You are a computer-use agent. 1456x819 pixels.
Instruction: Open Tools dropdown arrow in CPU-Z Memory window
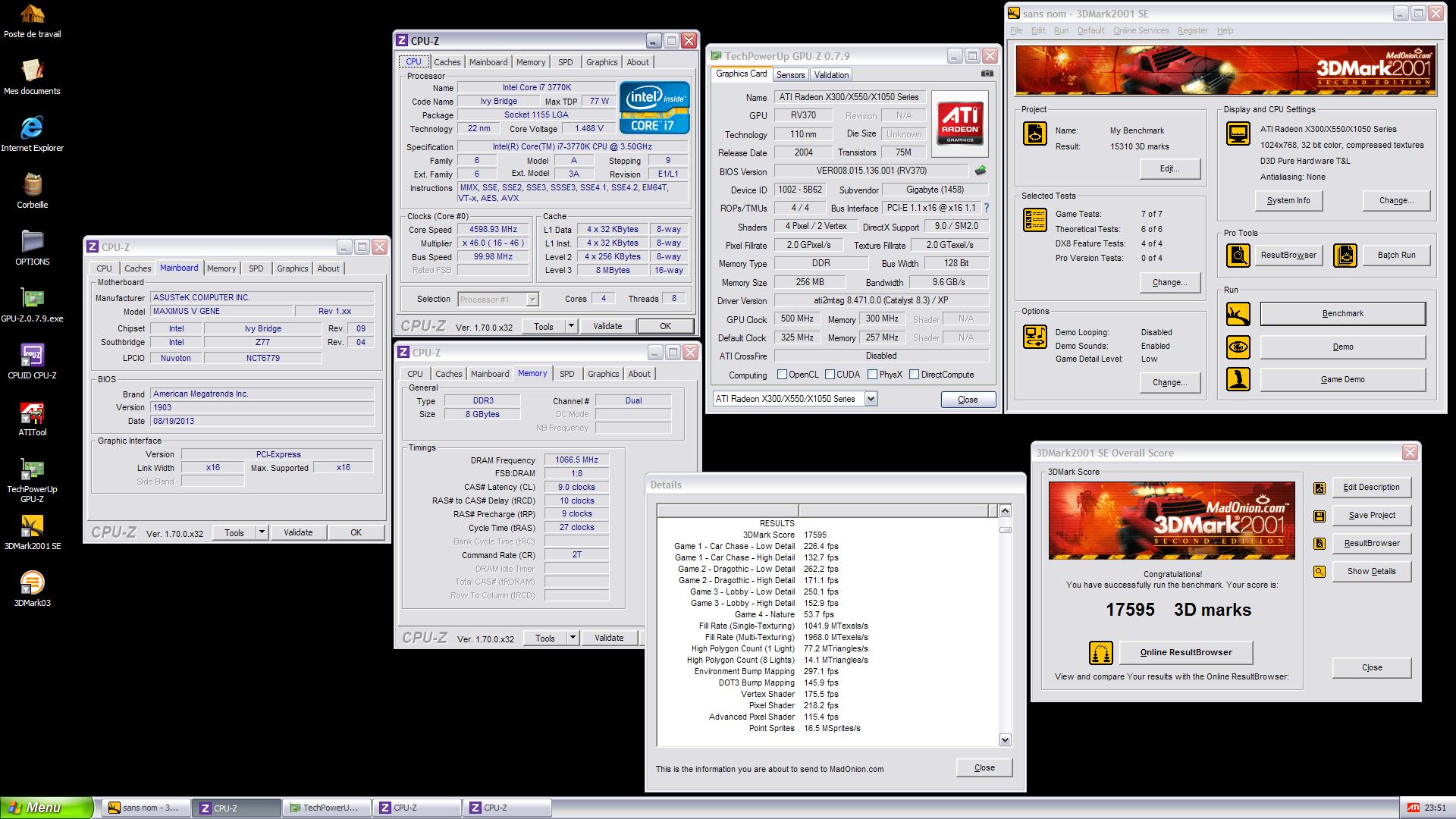[573, 638]
